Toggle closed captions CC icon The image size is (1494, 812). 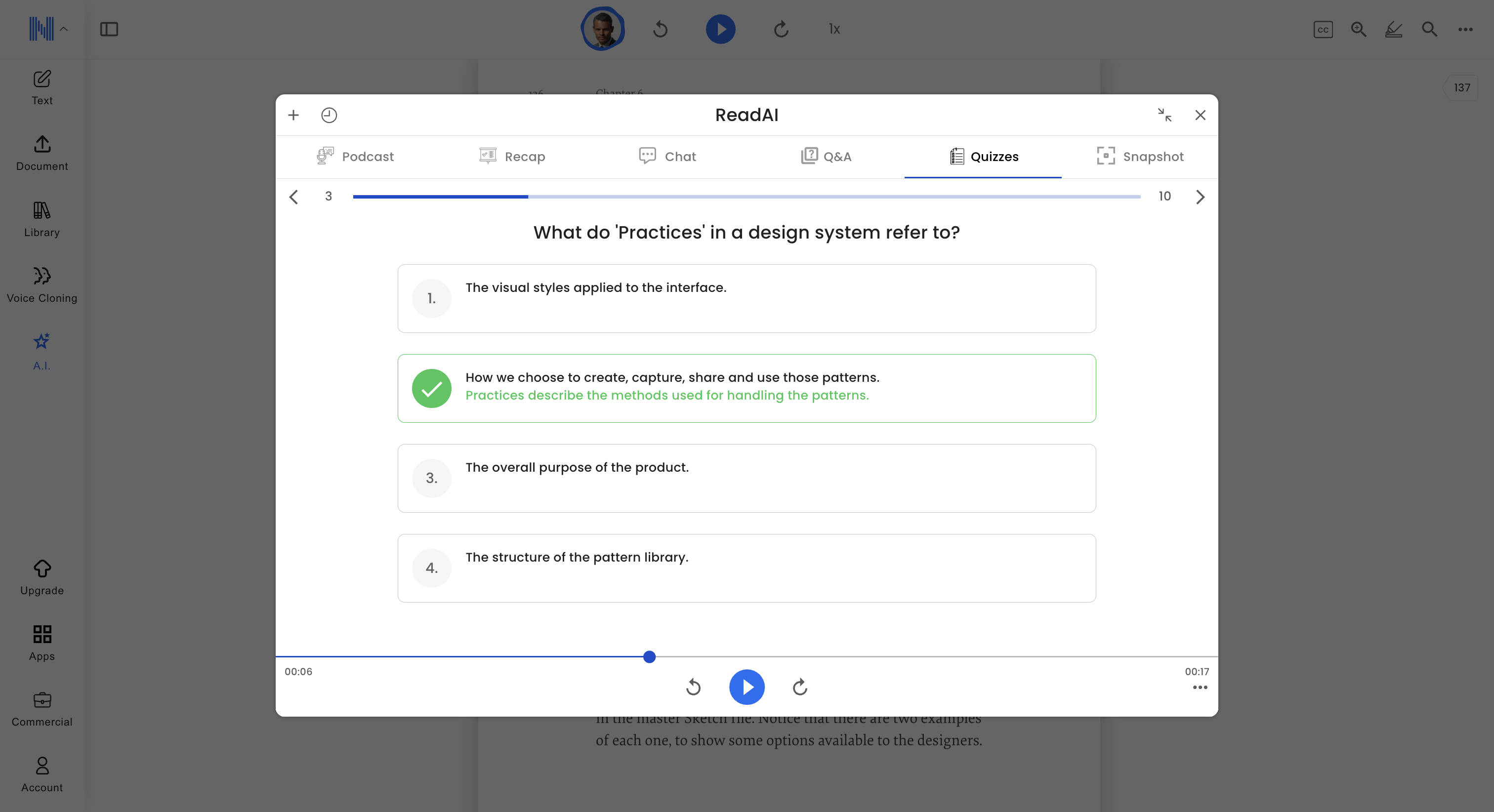[1323, 29]
